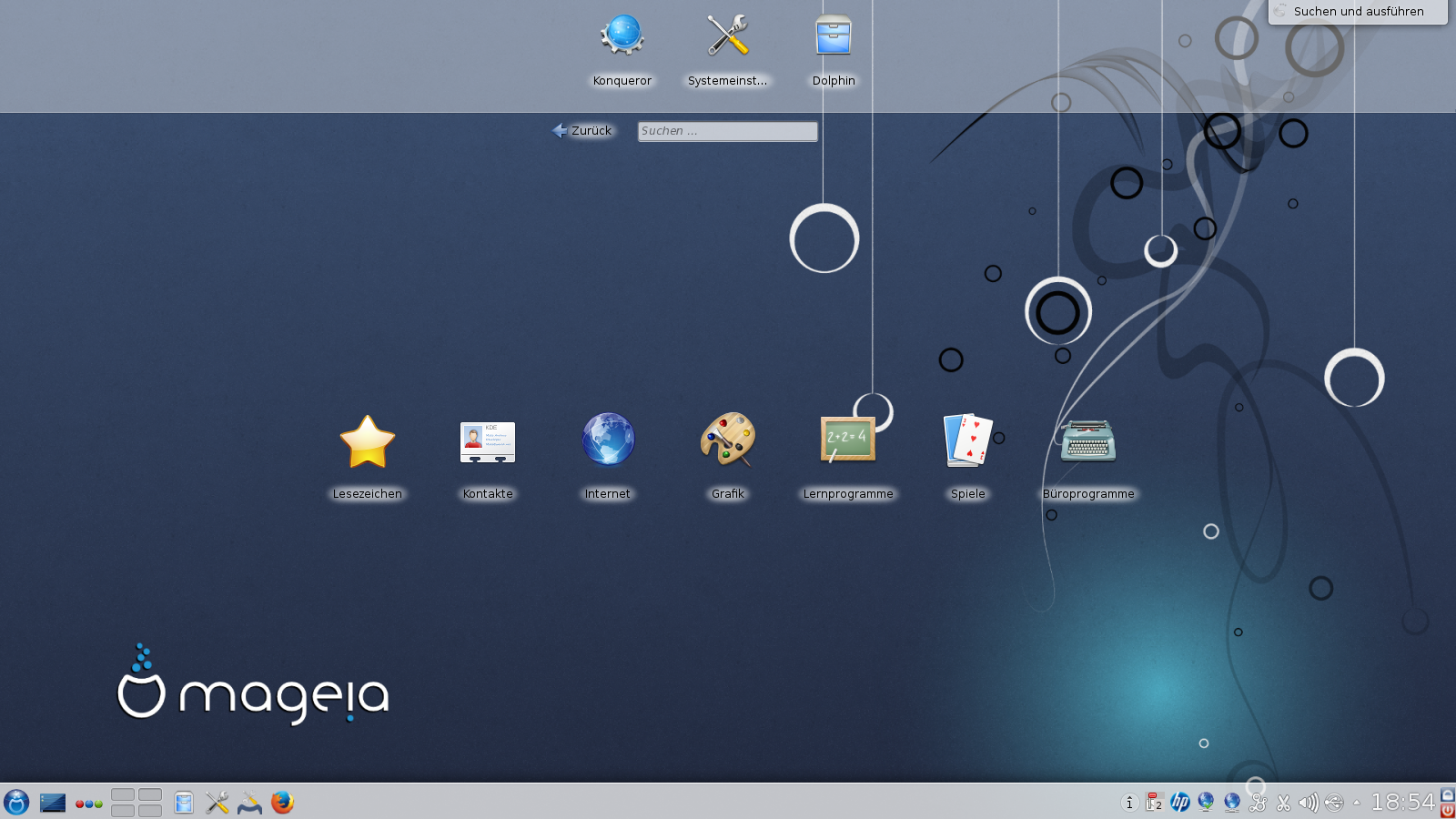Go back with the Zurück button
The image size is (1456, 819).
pyautogui.click(x=582, y=131)
